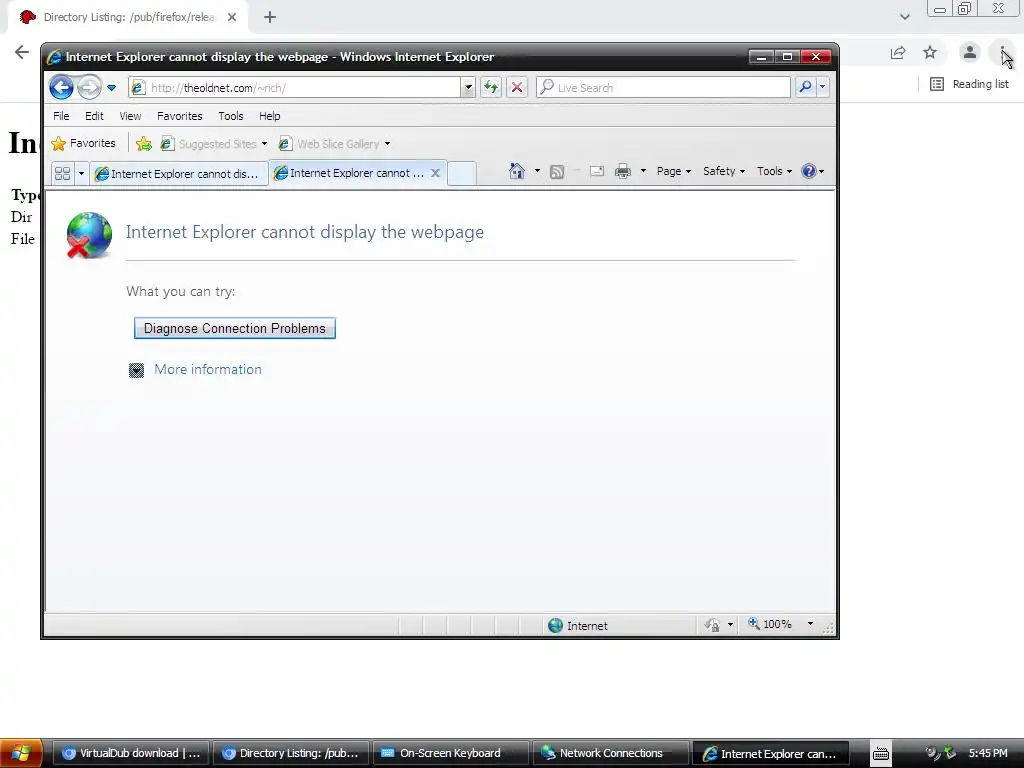Open Chrome profile avatar icon

[970, 52]
